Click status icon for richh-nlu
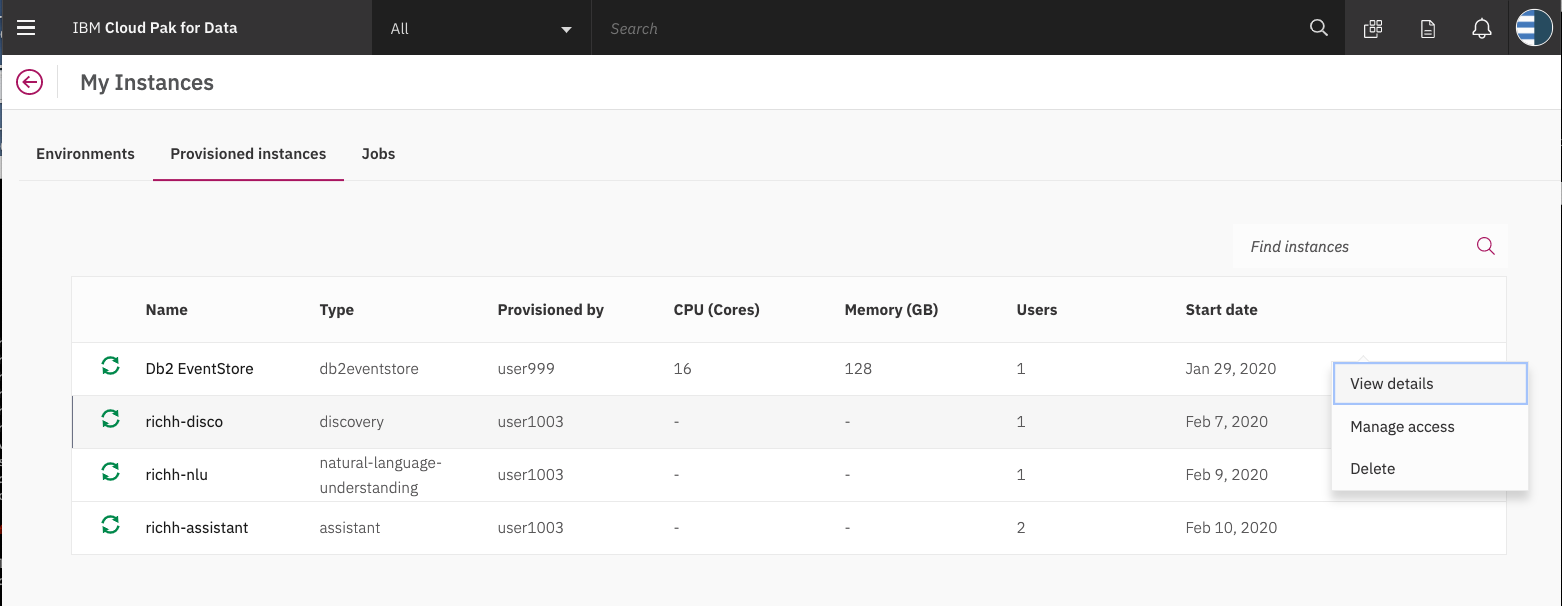The image size is (1562, 606). [111, 473]
